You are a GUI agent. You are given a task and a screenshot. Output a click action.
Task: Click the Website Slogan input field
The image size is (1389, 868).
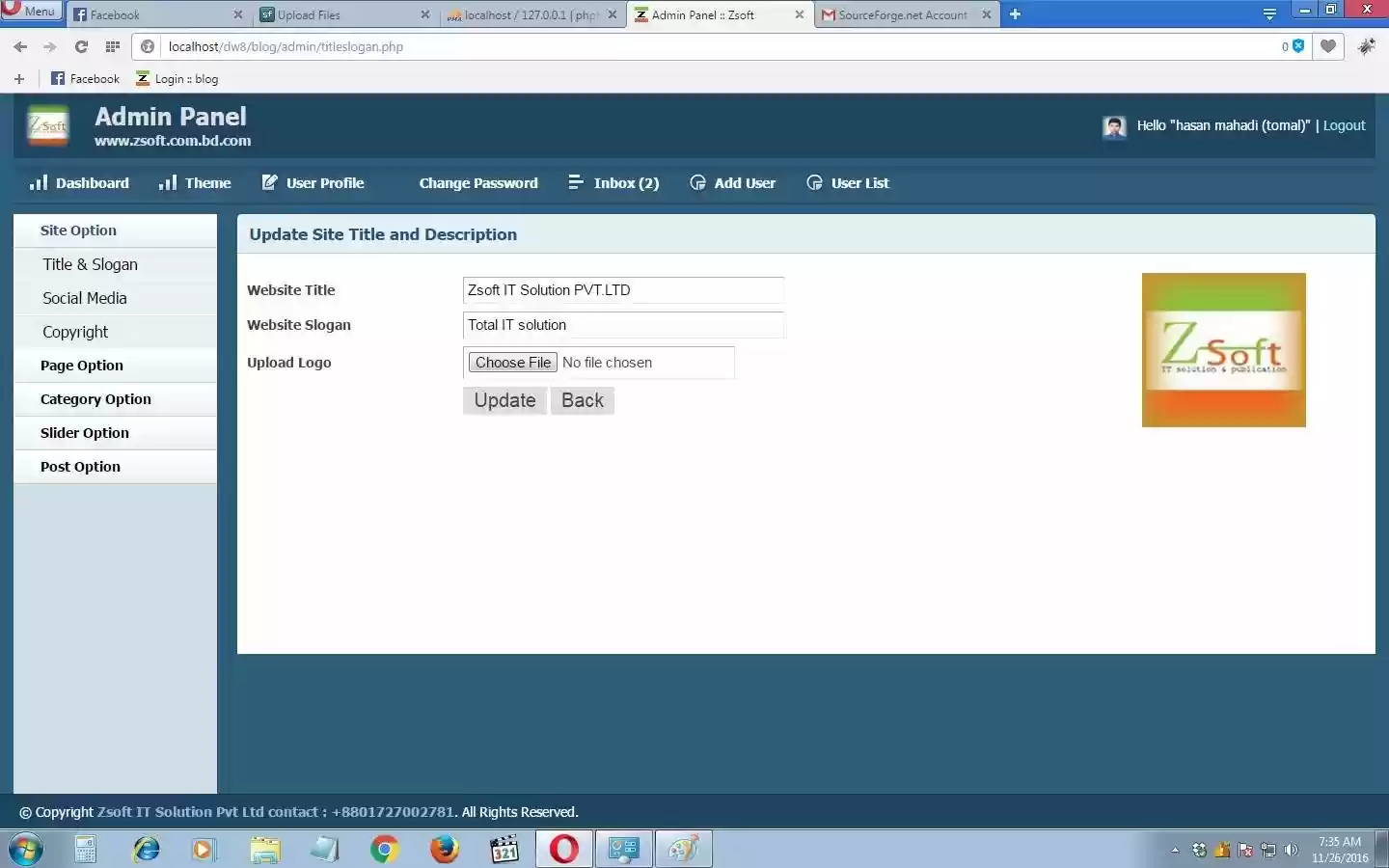622,325
